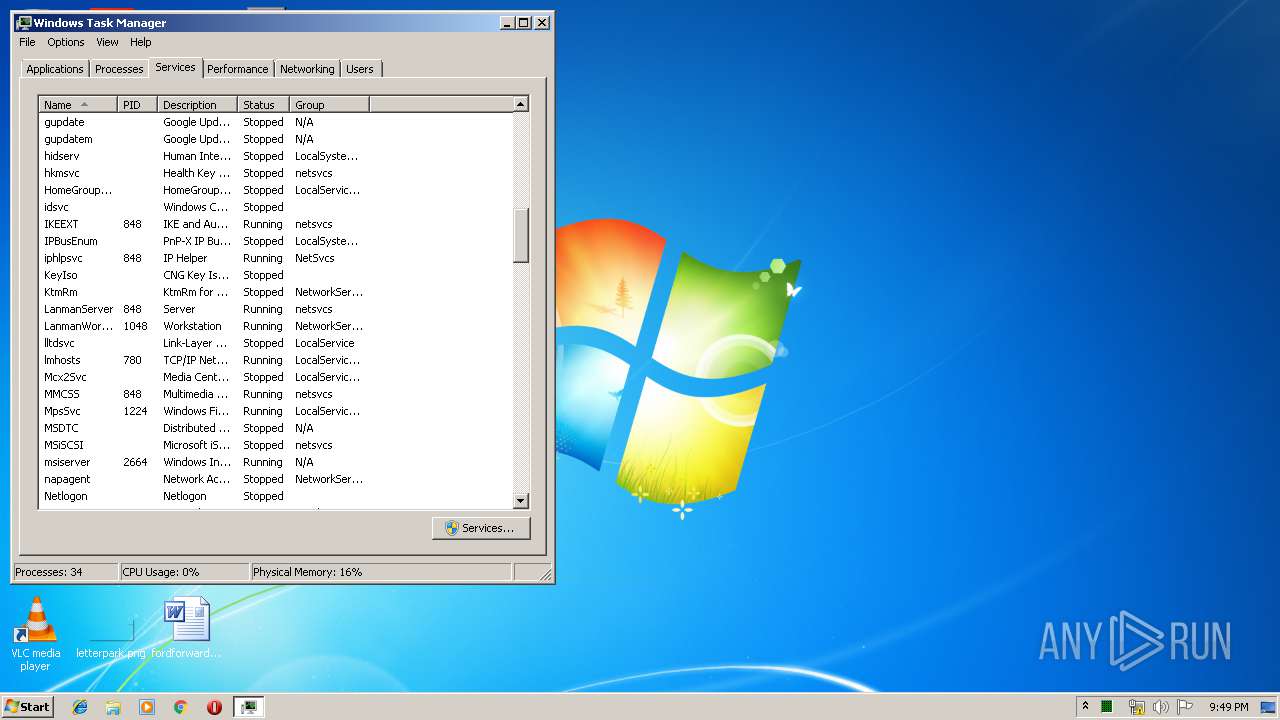Screen dimensions: 1280x720
Task: Select the KeyIso service row
Action: pos(275,275)
